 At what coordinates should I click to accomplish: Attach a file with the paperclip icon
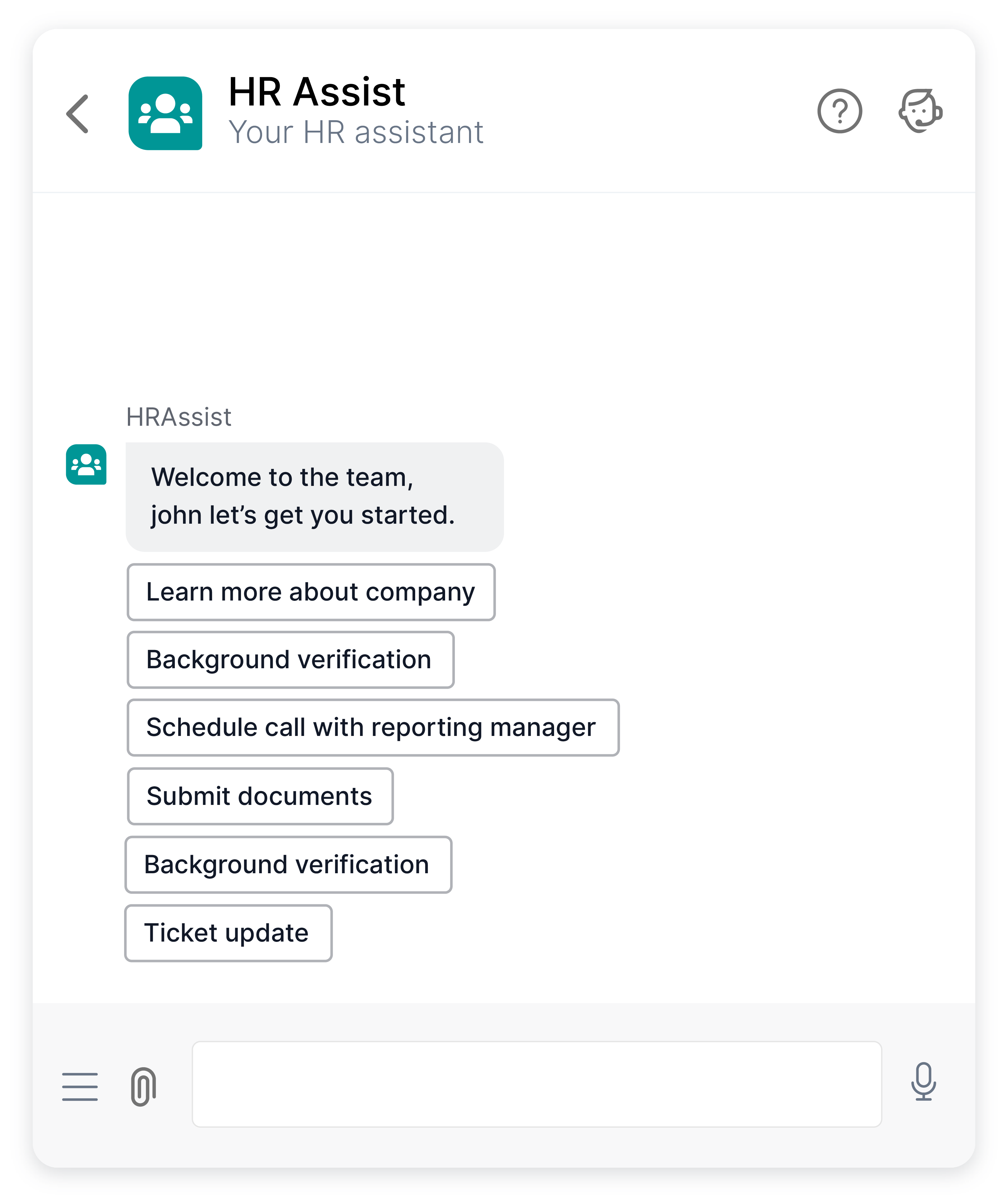pyautogui.click(x=144, y=1086)
